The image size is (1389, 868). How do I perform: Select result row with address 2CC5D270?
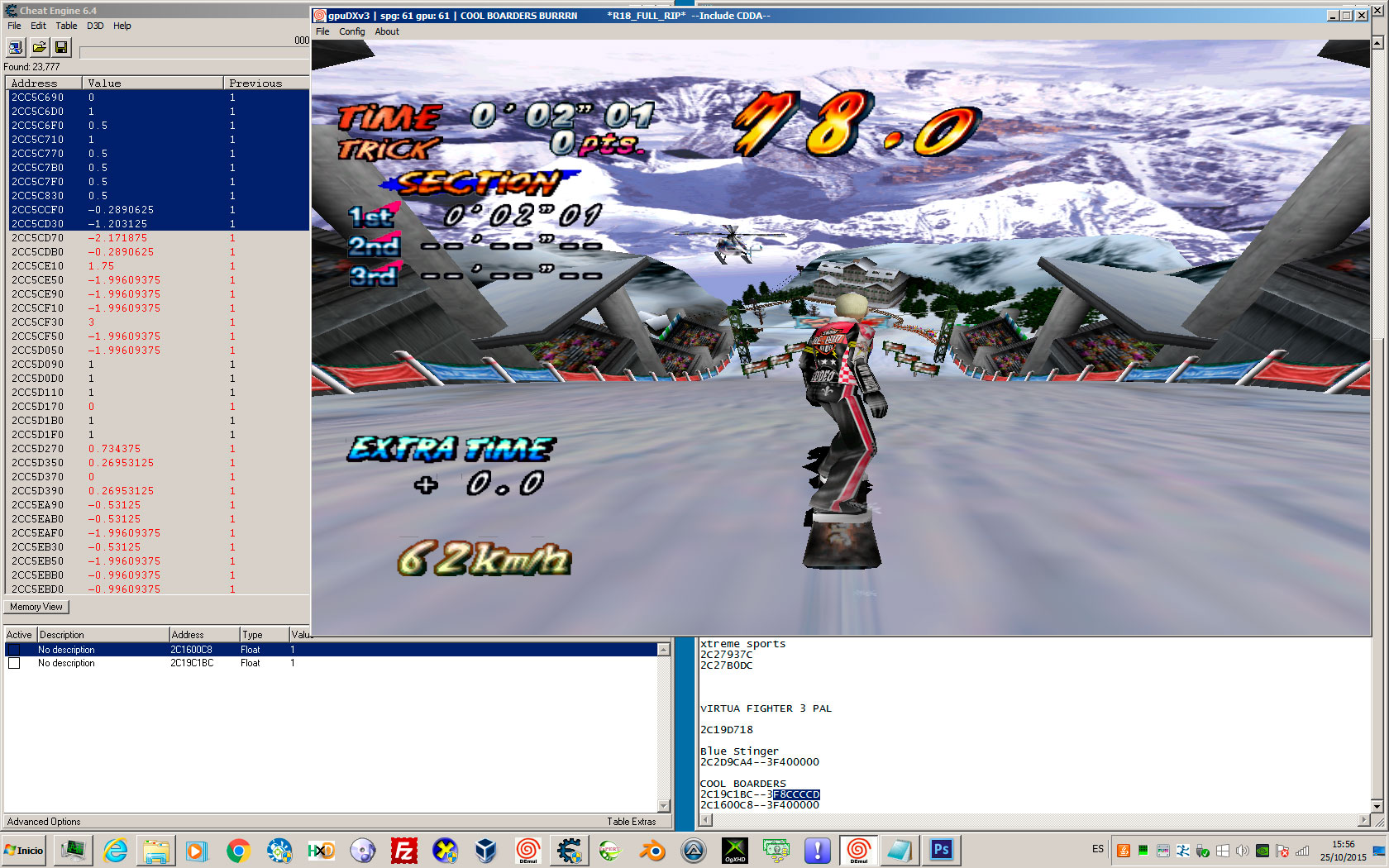click(x=158, y=449)
